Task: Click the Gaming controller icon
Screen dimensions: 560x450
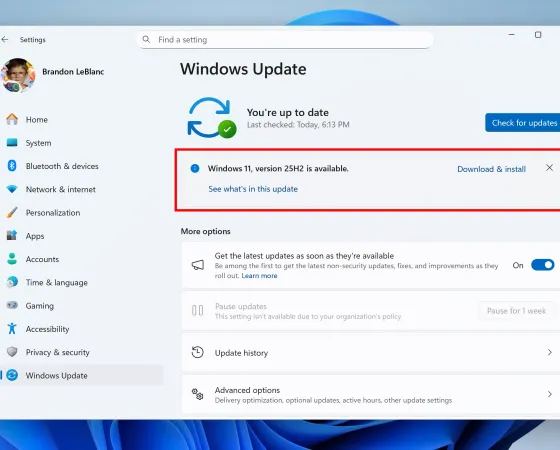Action: [12, 305]
